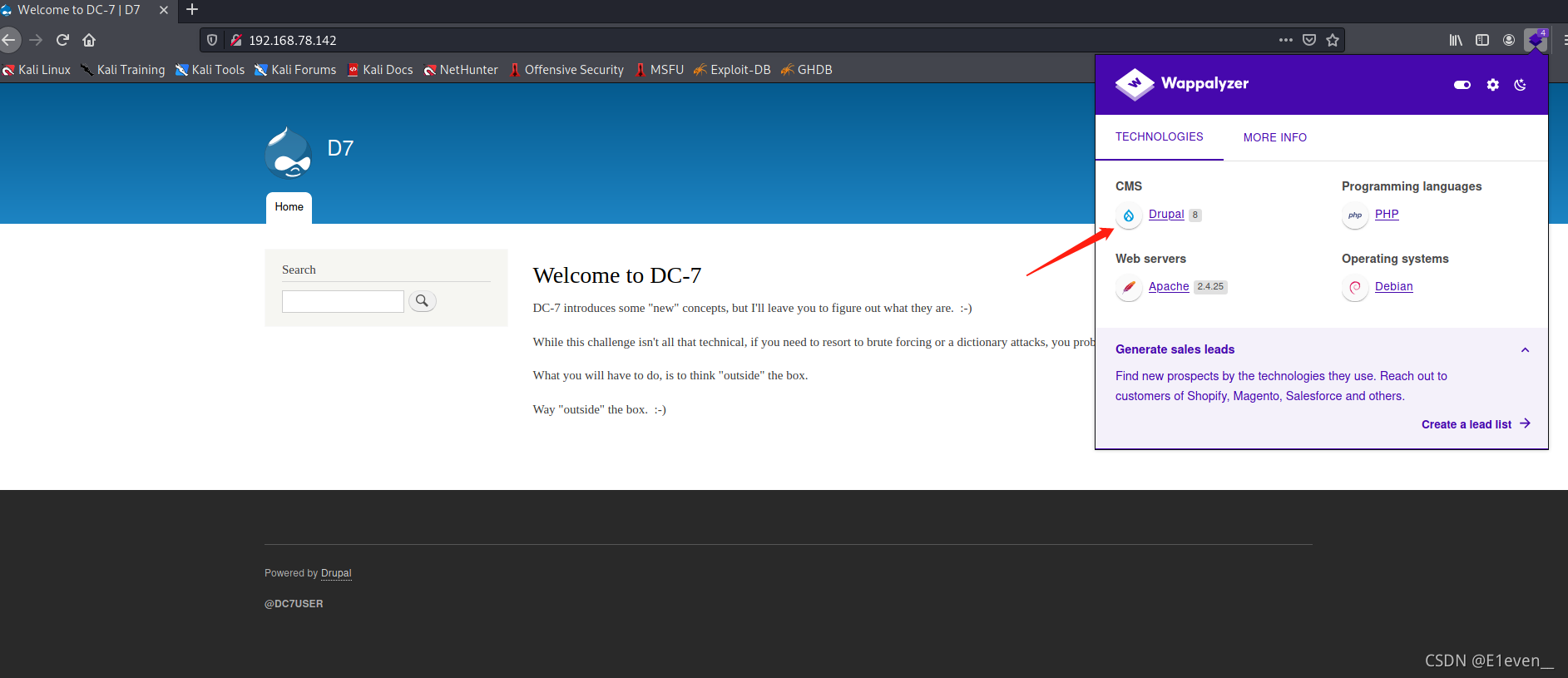Click the Apache link under Web servers
Screen dimensions: 1568x678
coord(1169,286)
